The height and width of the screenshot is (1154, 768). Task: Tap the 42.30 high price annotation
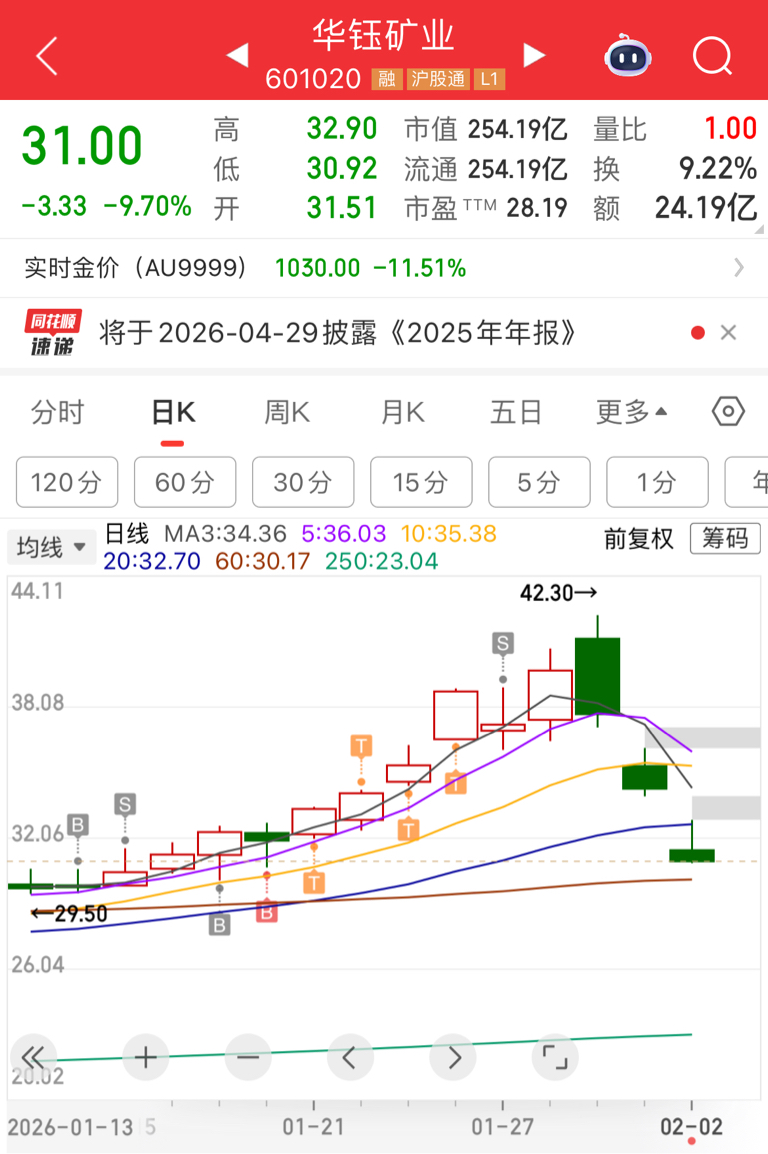point(558,593)
